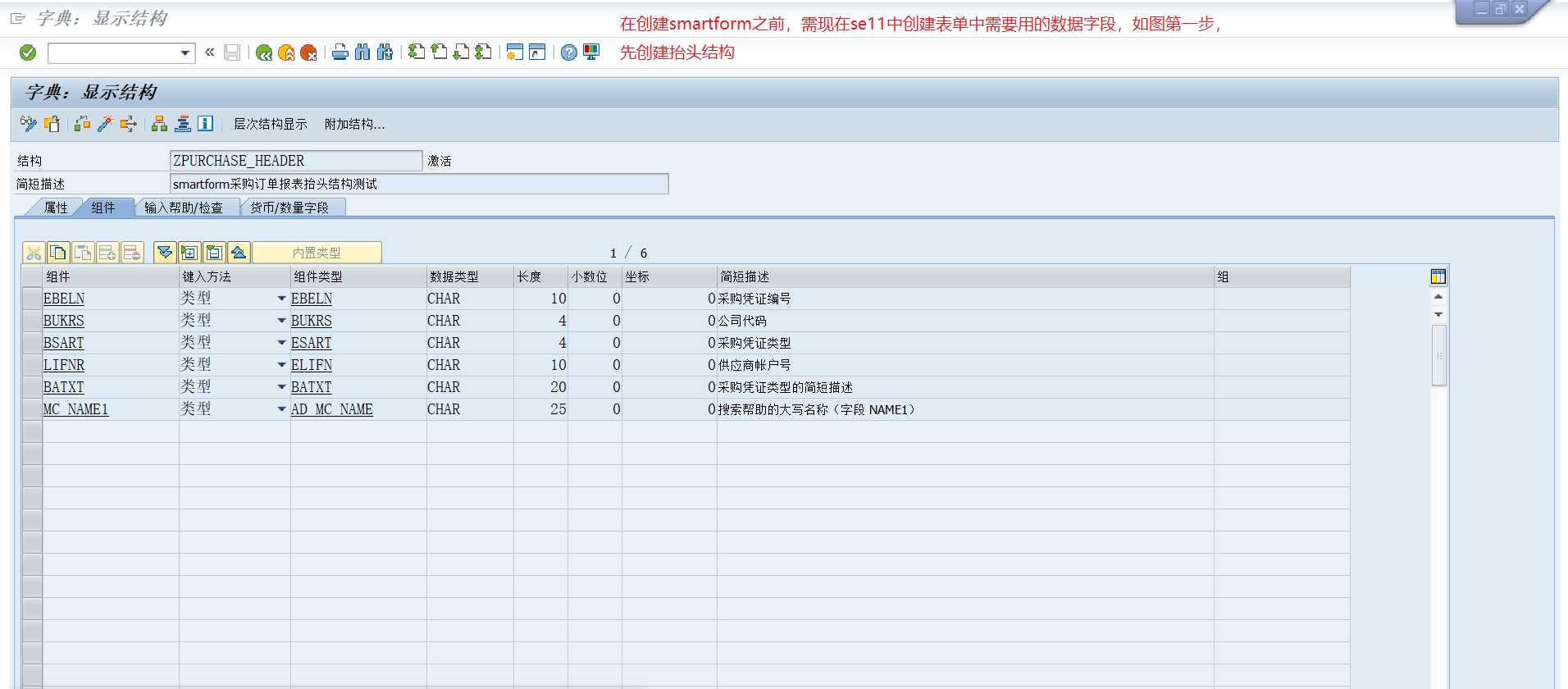Click the green-orange hierarchy tree icon

[x=159, y=124]
